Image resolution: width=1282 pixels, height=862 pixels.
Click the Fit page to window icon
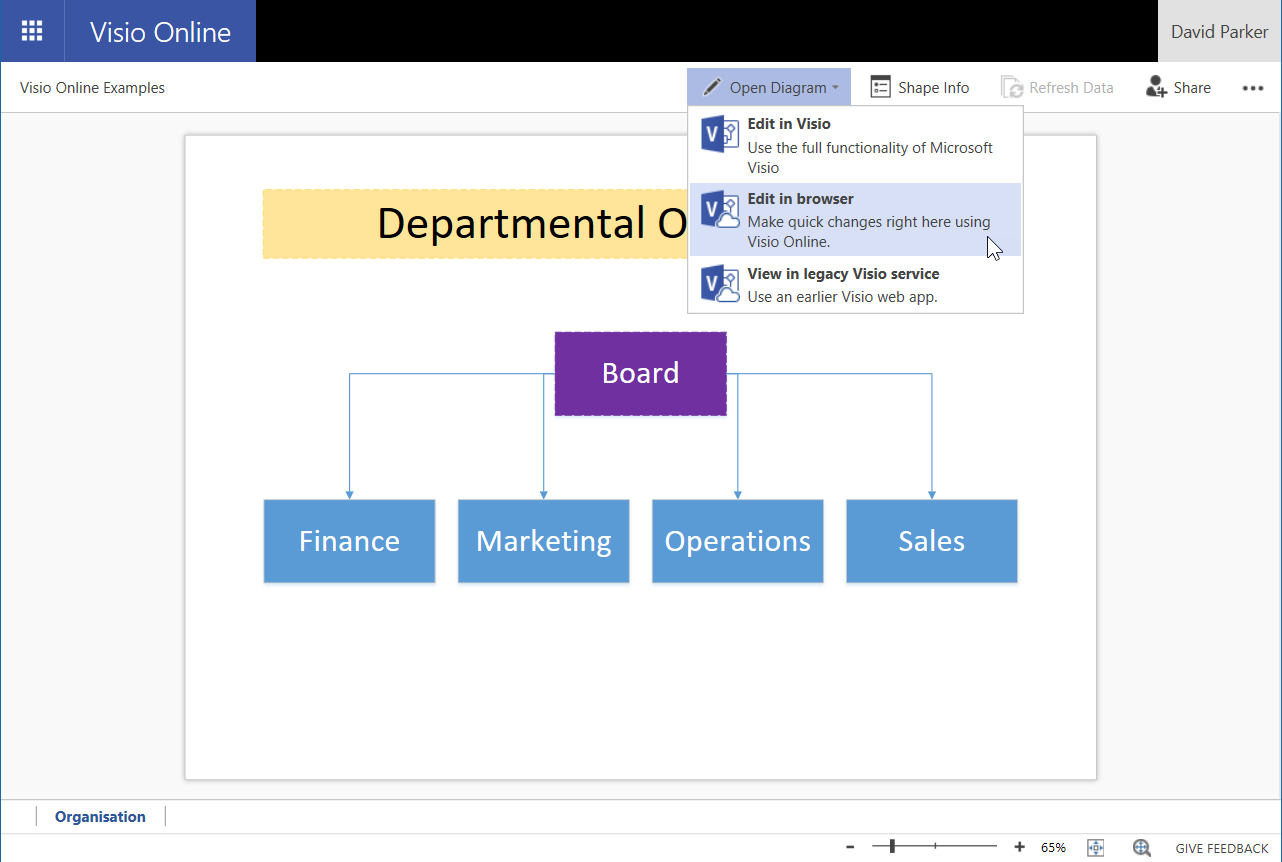(1095, 847)
